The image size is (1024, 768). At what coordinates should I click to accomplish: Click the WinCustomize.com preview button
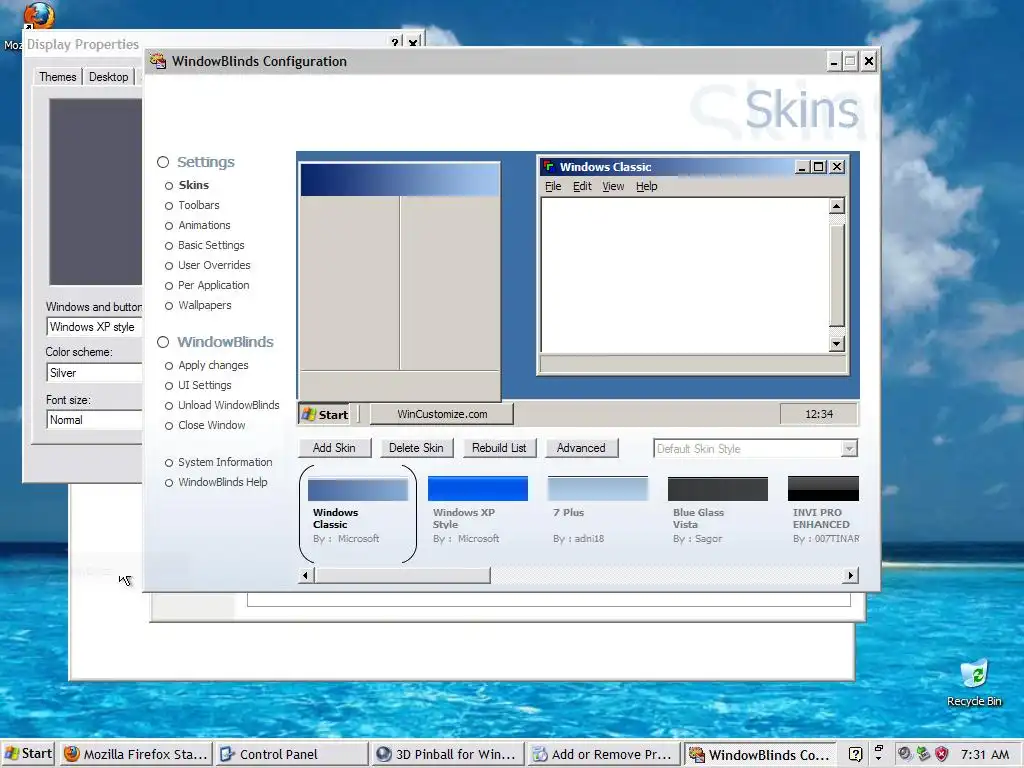pos(441,414)
